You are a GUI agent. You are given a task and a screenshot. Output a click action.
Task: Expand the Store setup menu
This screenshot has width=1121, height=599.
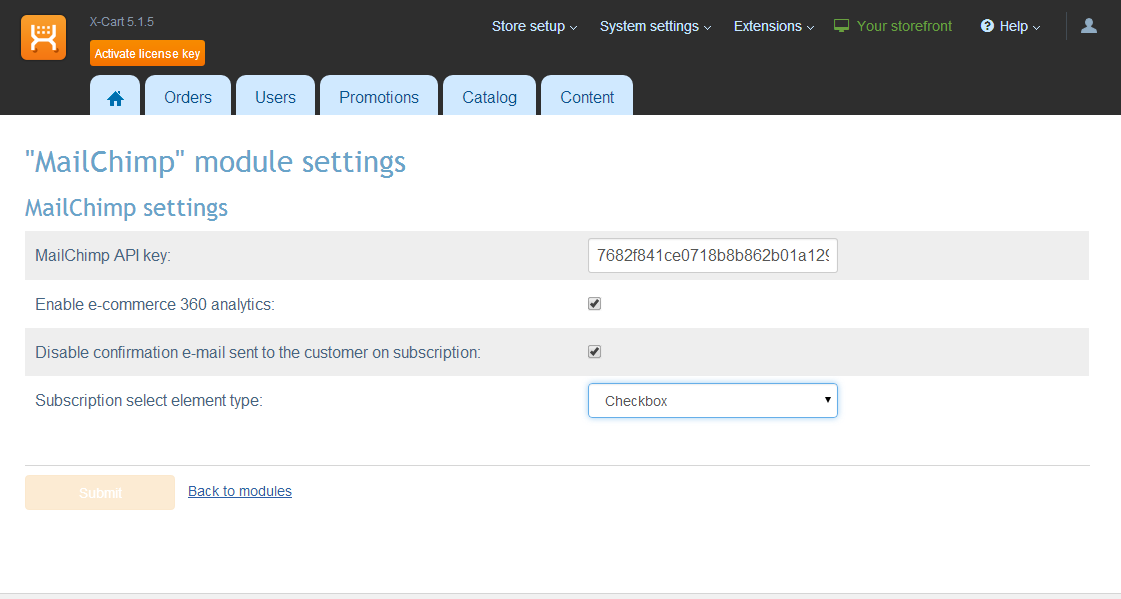534,26
